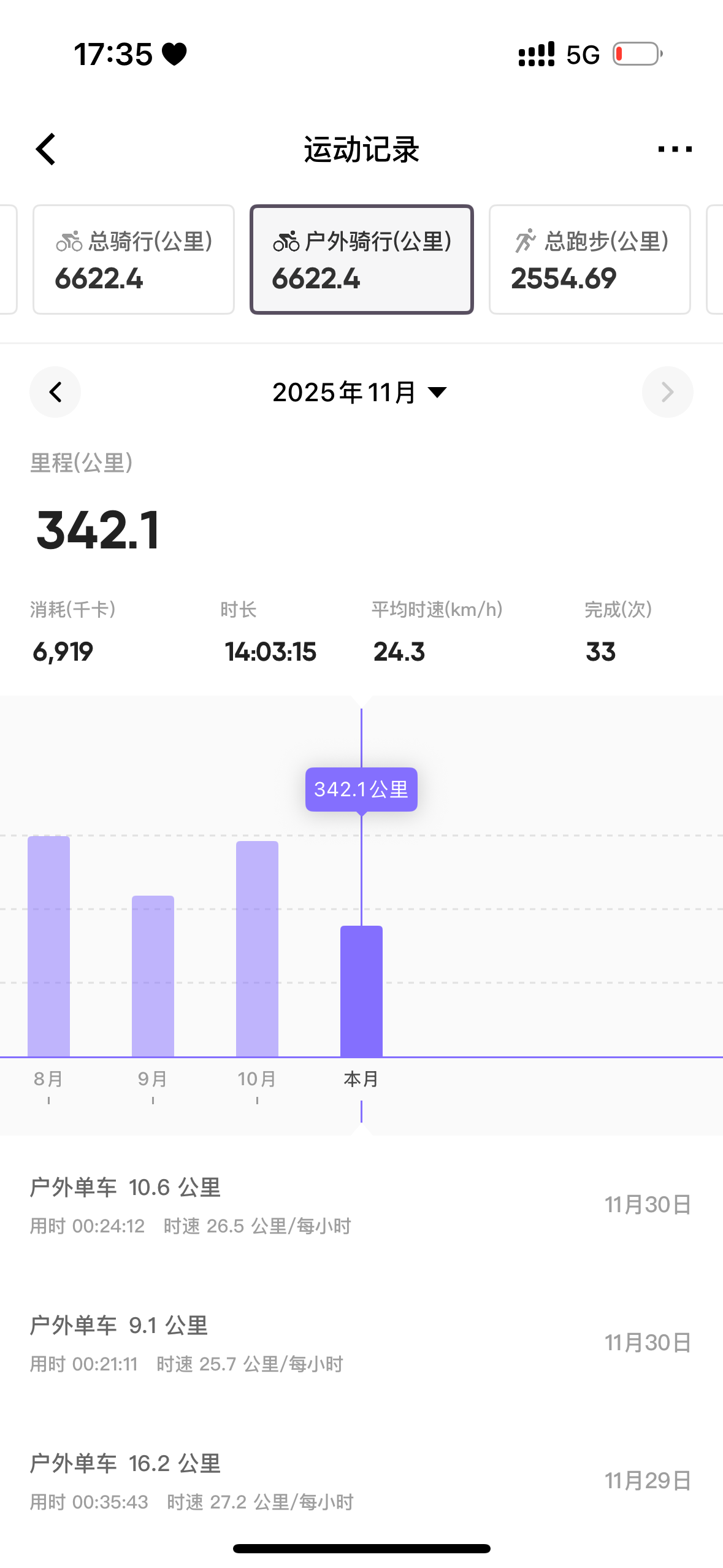Tap the 342.1公里 chart tooltip
The height and width of the screenshot is (1568, 723).
362,790
